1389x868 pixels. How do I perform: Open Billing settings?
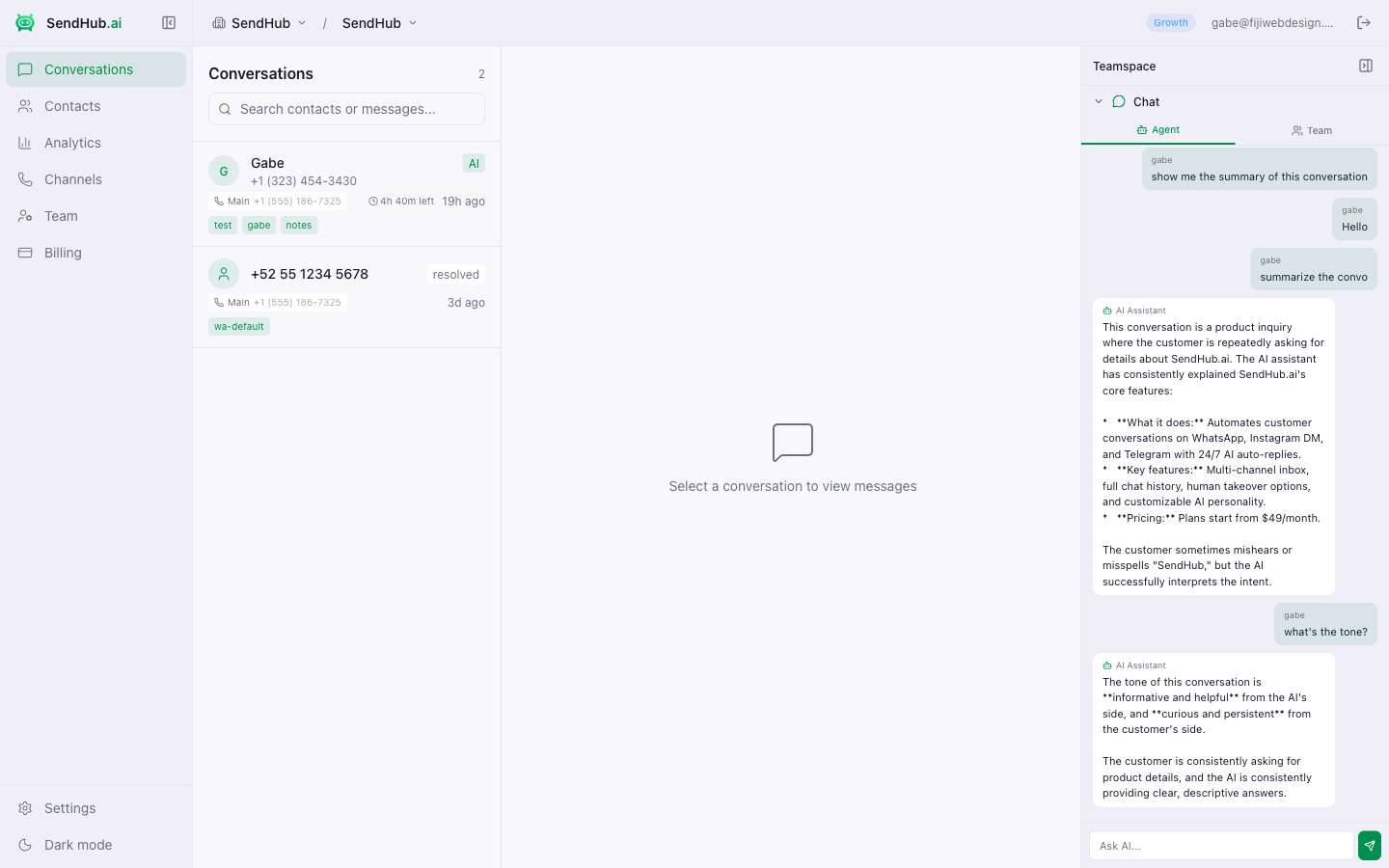point(95,253)
